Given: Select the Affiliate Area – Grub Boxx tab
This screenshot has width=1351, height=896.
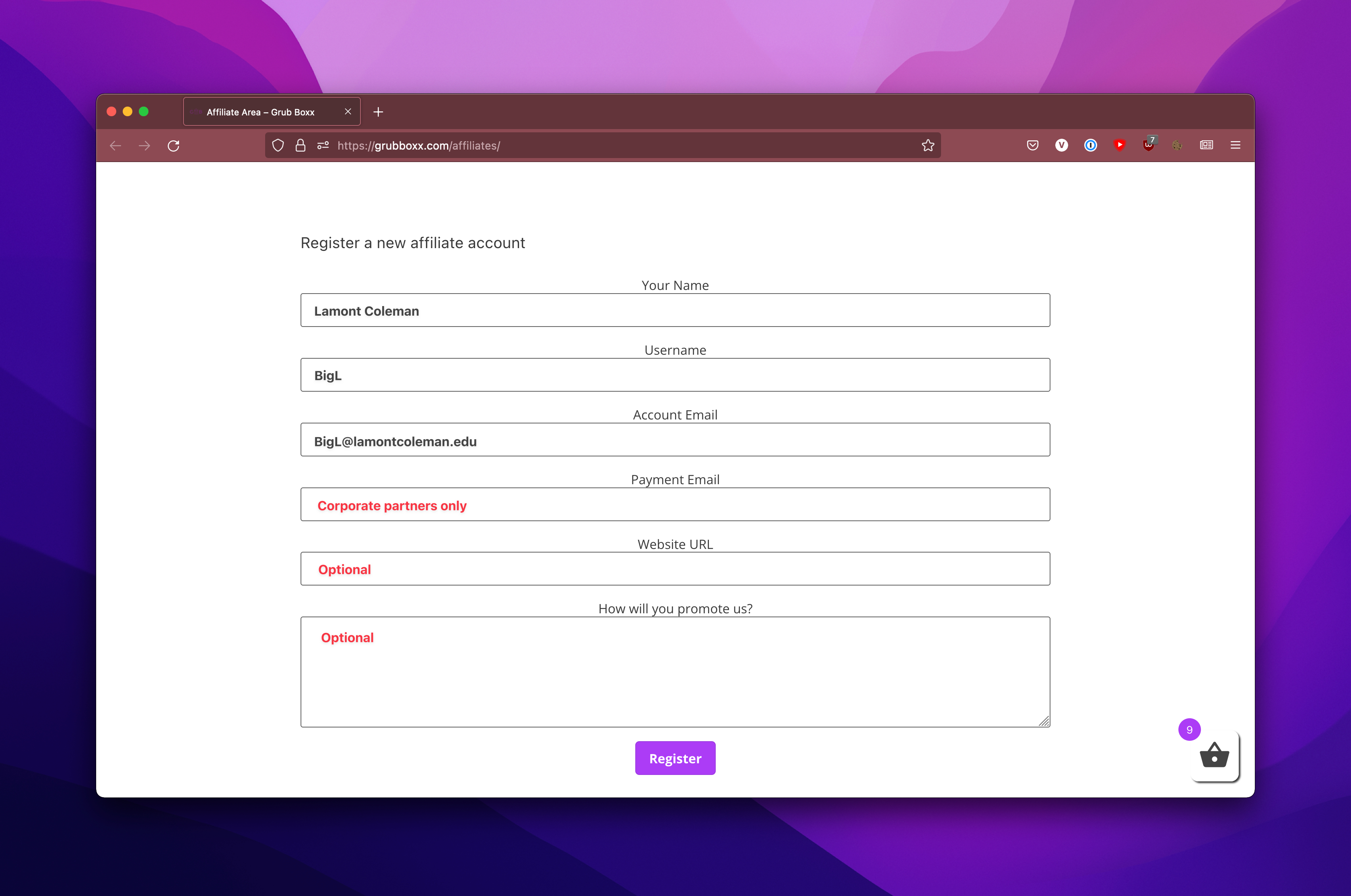Looking at the screenshot, I should coord(272,111).
